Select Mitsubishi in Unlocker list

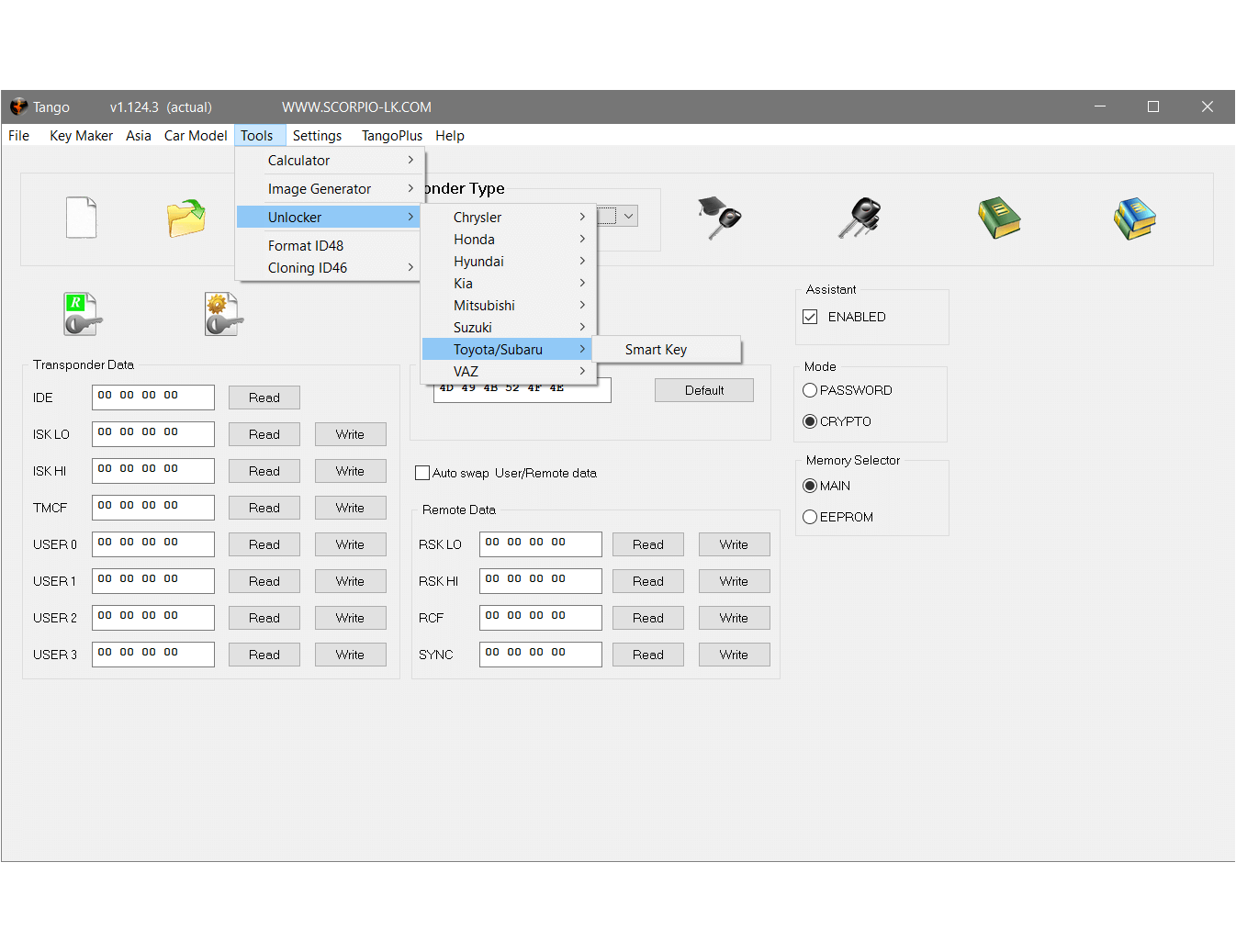[x=509, y=305]
